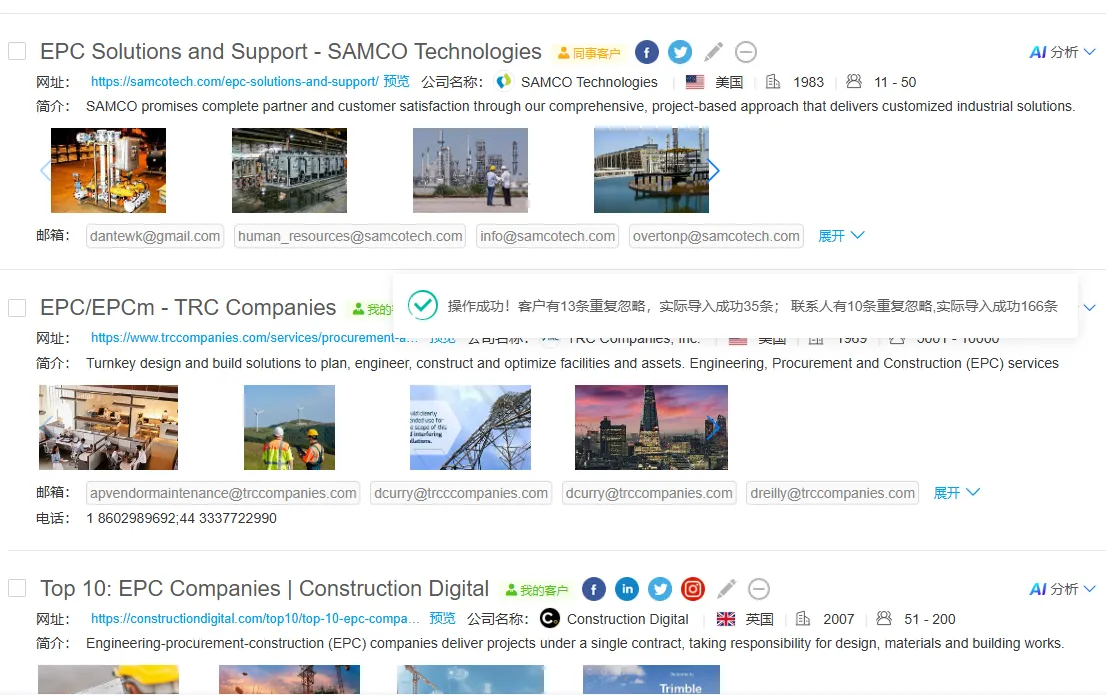Show next TRC Companies images with right arrow

tap(714, 427)
